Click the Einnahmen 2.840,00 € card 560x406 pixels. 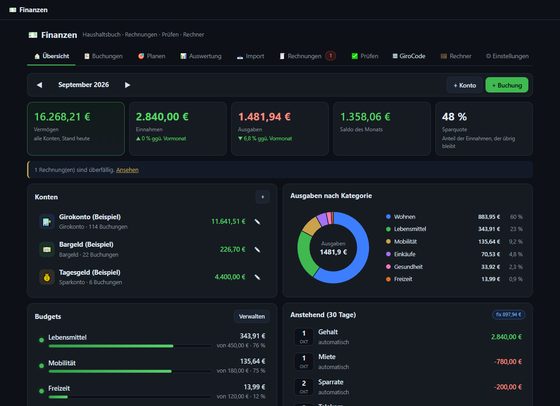[178, 129]
